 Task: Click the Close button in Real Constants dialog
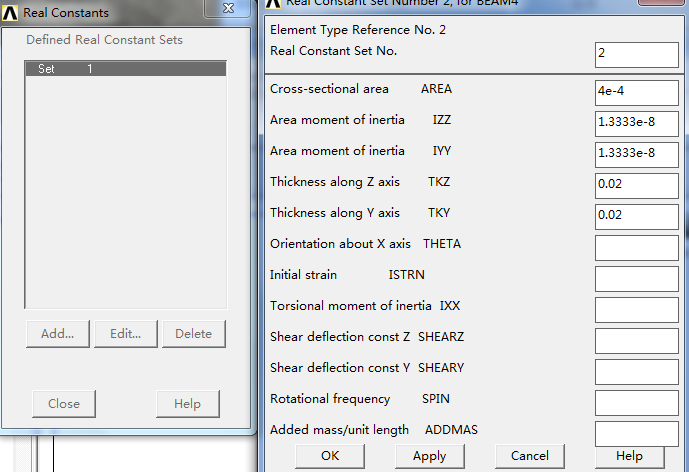(x=64, y=404)
